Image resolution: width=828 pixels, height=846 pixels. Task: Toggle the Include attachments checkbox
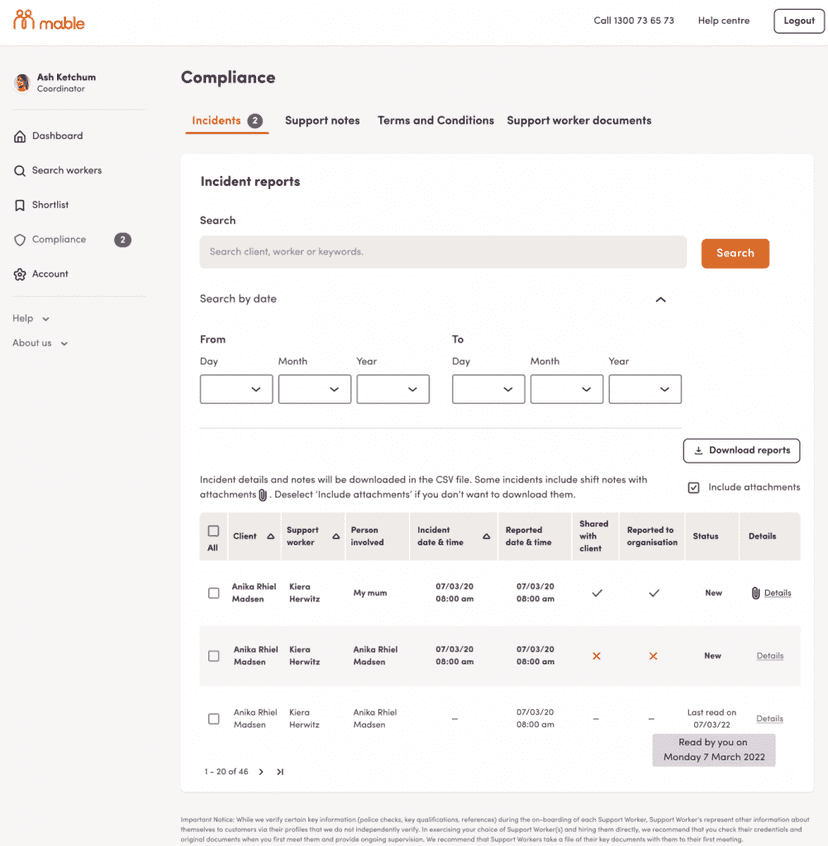[x=694, y=488]
